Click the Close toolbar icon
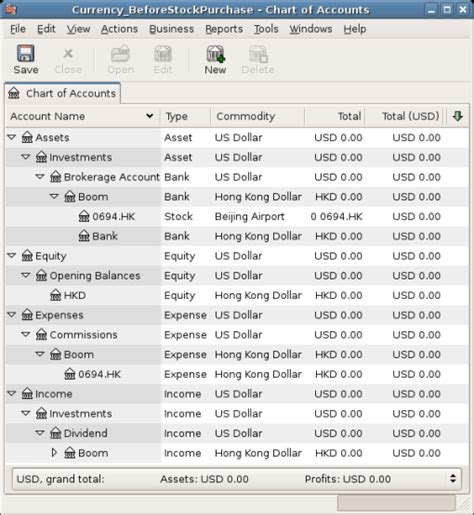This screenshot has height=515, width=474. 68,53
